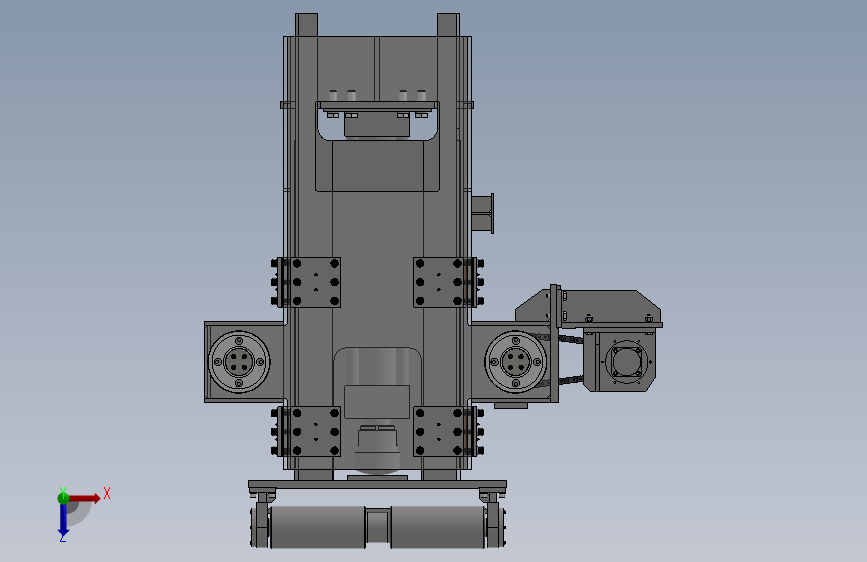Click the red X axis of the orientation triad

pyautogui.click(x=86, y=498)
